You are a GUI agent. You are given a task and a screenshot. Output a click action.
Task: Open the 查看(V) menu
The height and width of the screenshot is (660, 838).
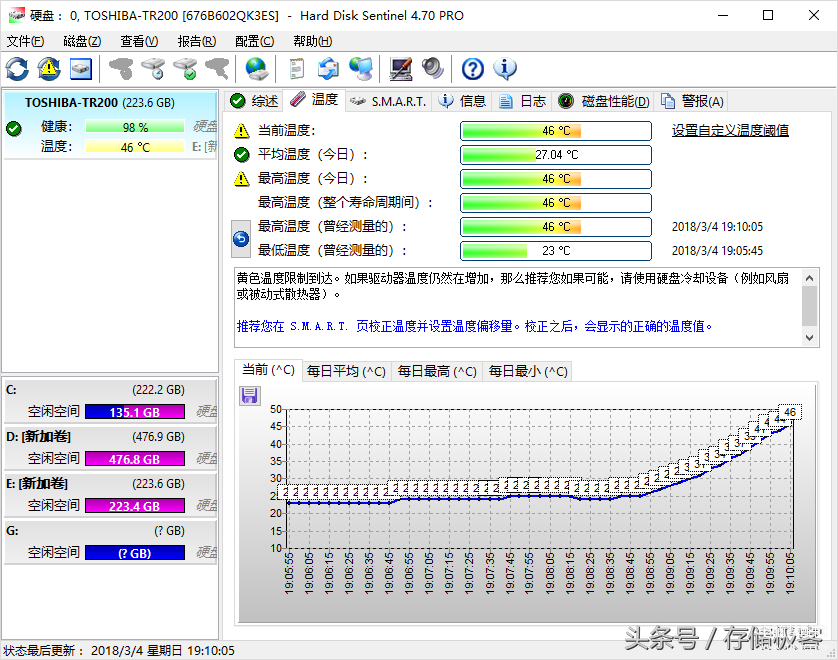[x=139, y=41]
